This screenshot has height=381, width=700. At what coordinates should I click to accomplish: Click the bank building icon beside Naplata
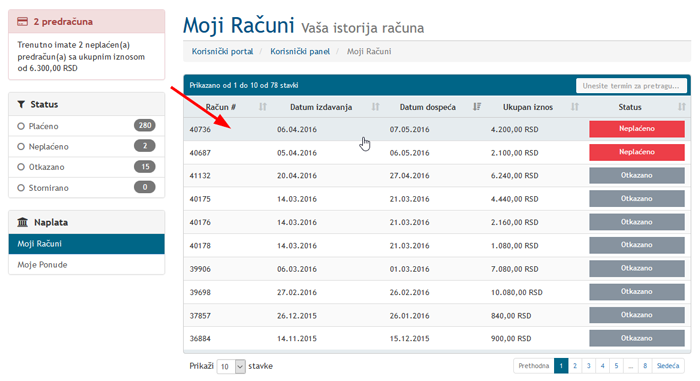pos(22,222)
